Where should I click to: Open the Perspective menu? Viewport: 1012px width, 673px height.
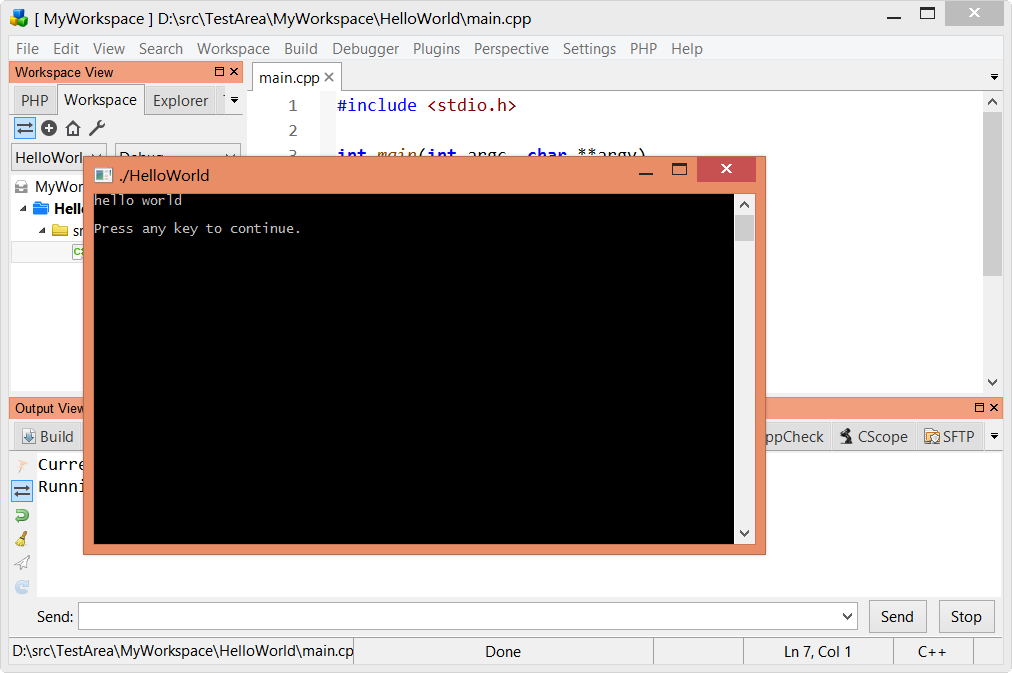[x=511, y=48]
